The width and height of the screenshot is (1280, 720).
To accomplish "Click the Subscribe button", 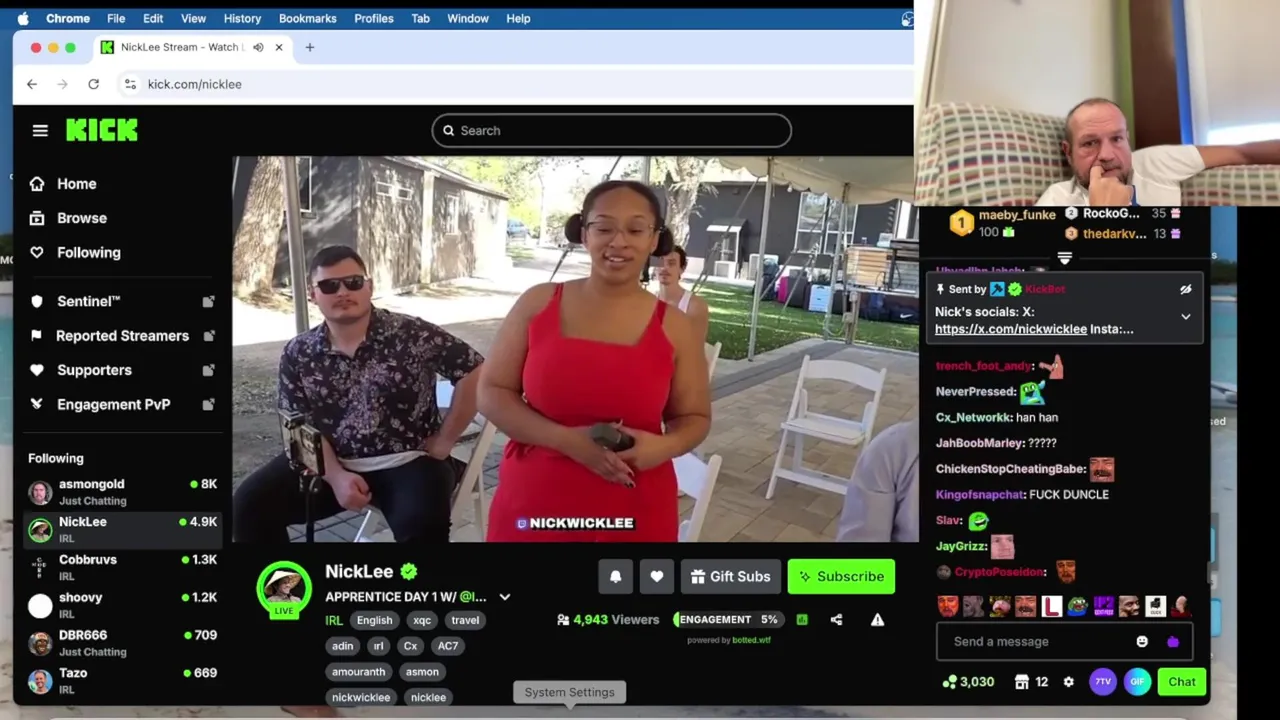I will [842, 576].
